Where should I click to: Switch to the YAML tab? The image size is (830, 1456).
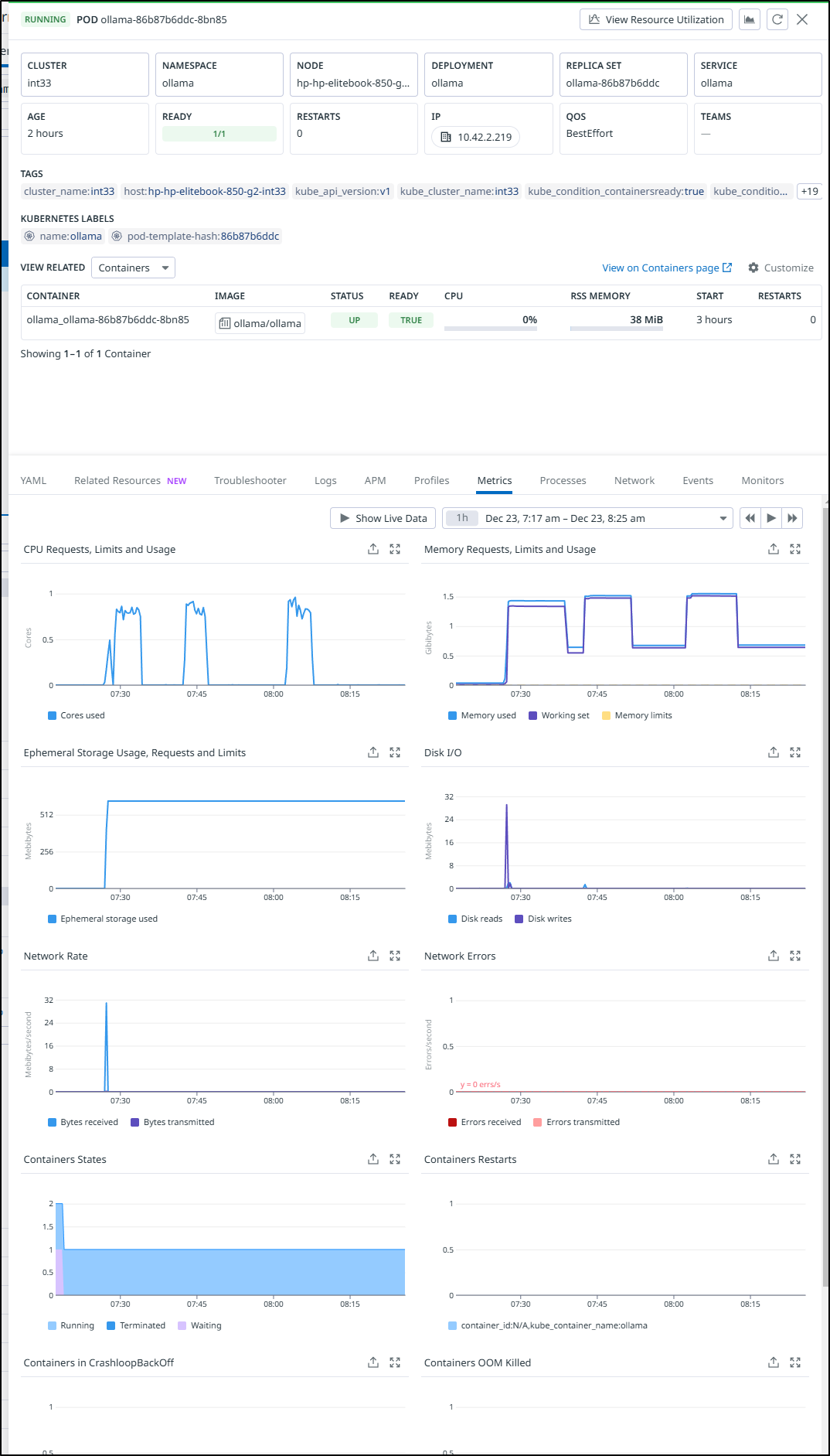(33, 480)
